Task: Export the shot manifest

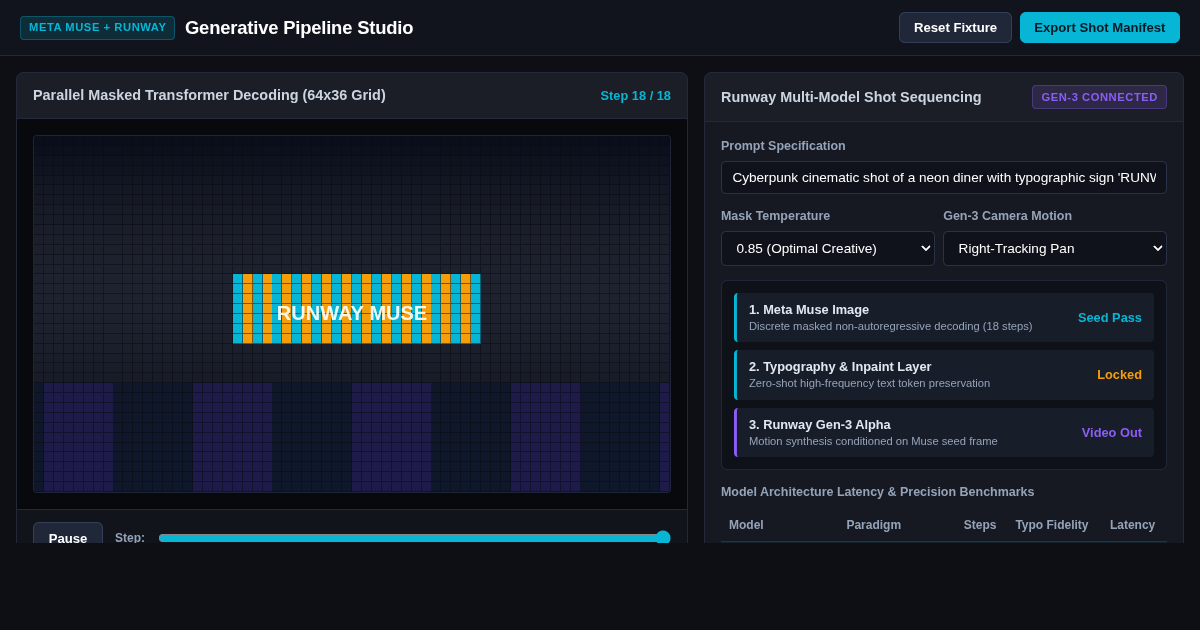Action: click(x=1100, y=27)
